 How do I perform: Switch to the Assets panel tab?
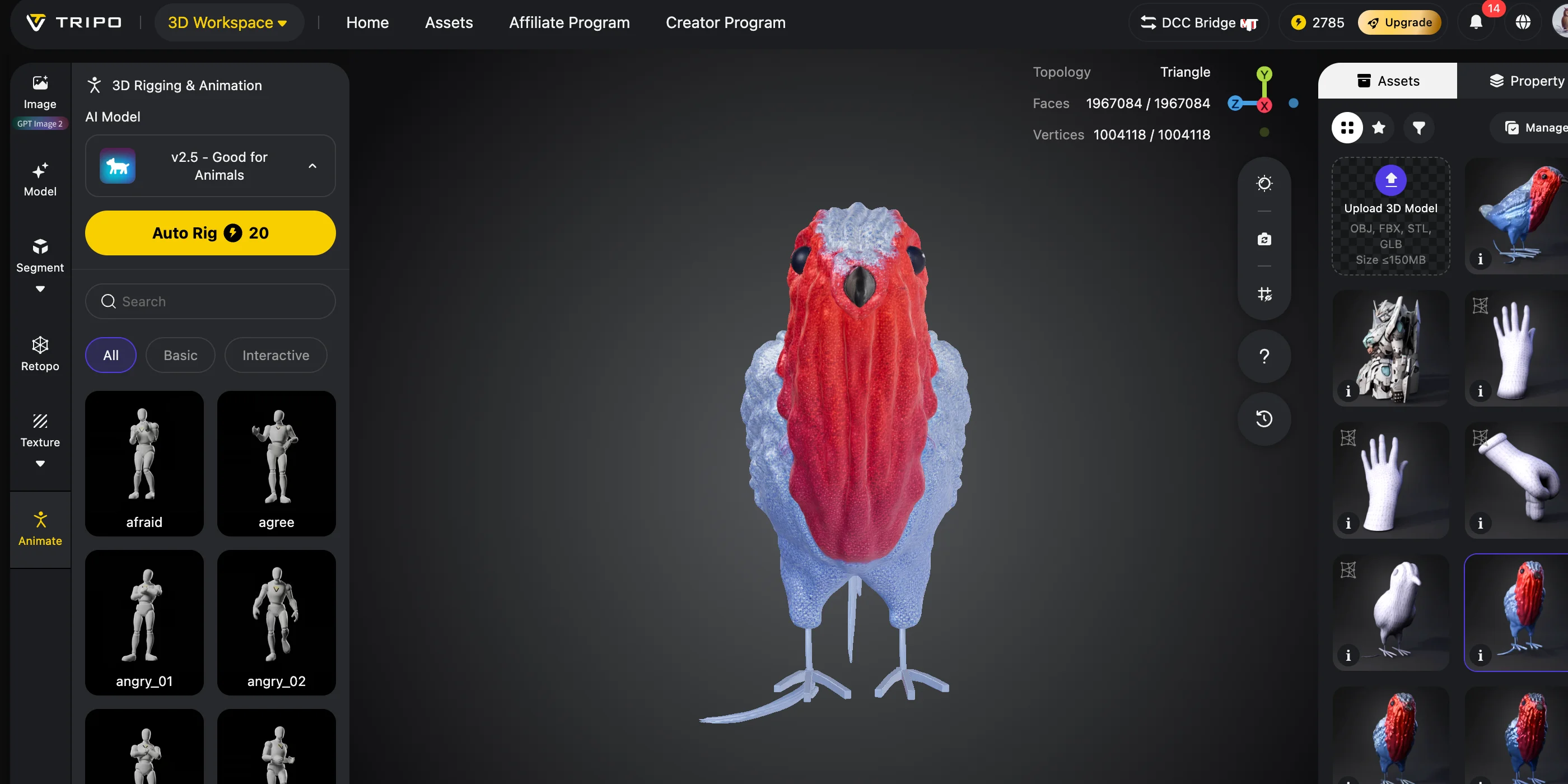coord(1387,81)
